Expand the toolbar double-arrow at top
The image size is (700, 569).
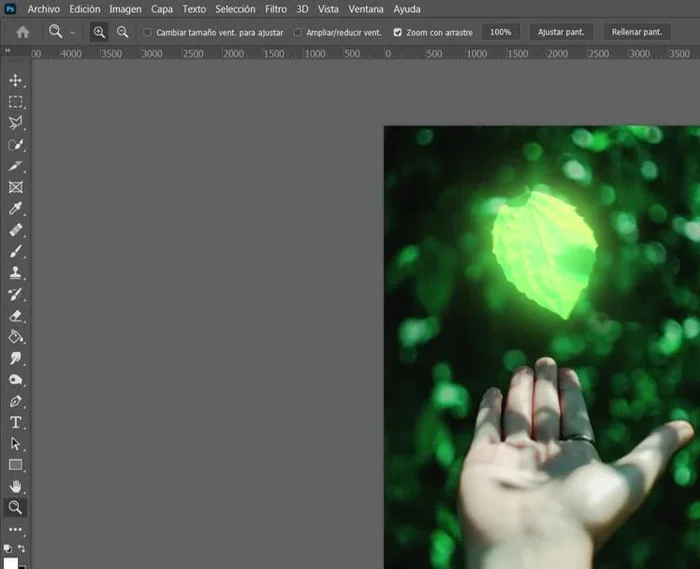[9, 52]
